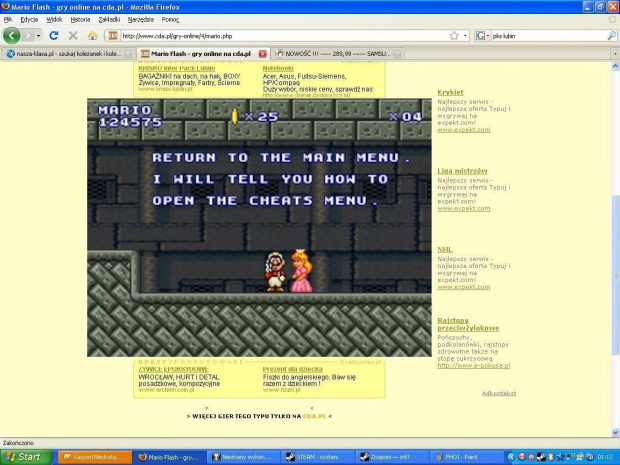The width and height of the screenshot is (620, 465).
Task: Open the Edycja menu
Action: point(29,19)
